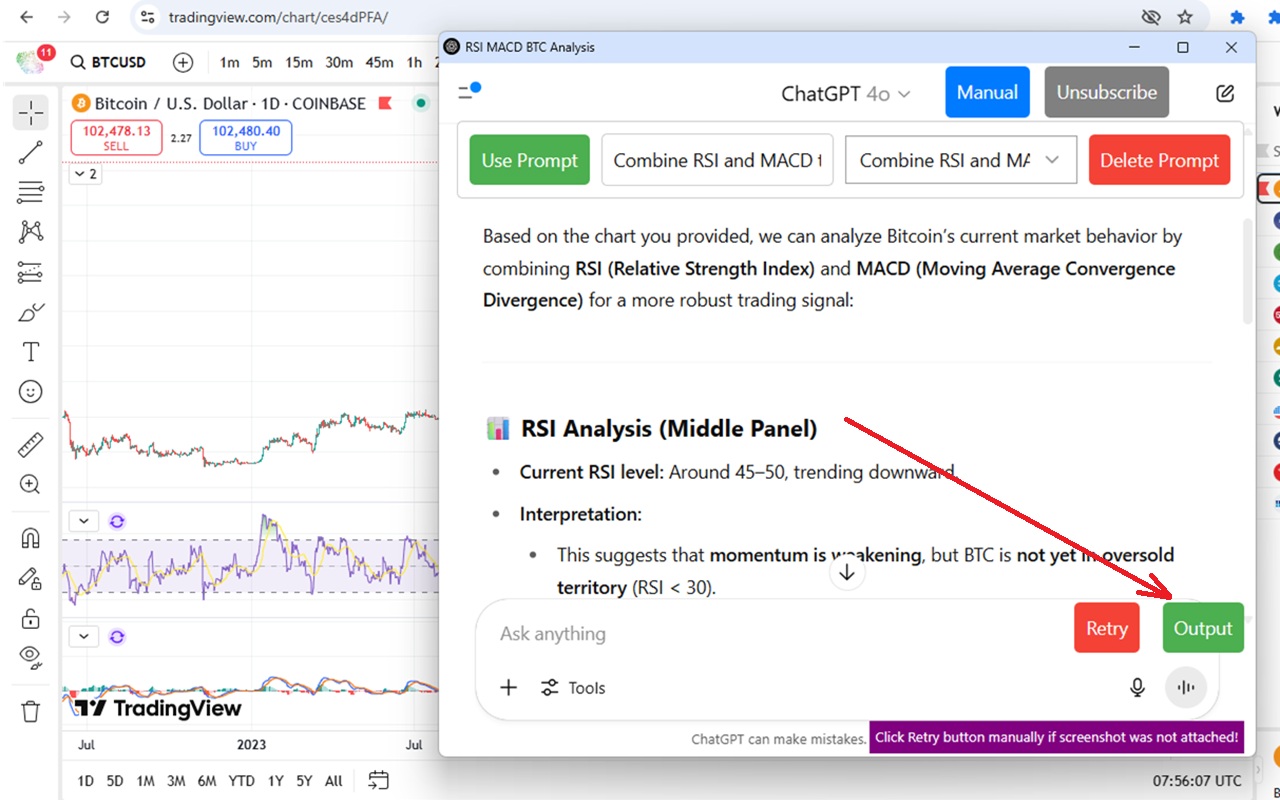Viewport: 1280px width, 800px height.
Task: Select the trend line drawing tool
Action: (x=30, y=152)
